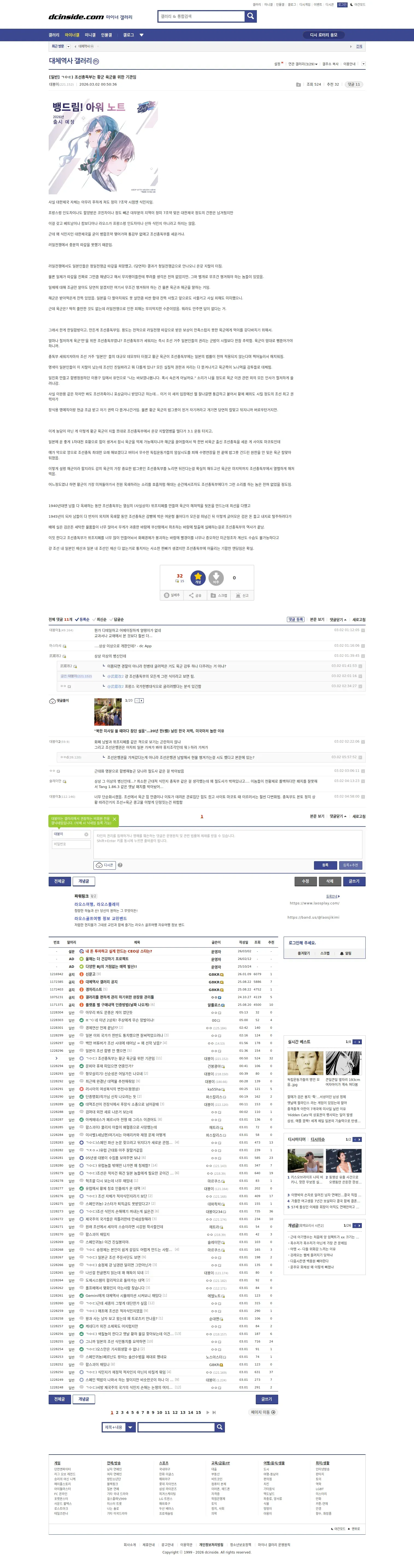This screenshot has height=1568, width=414.
Task: Click the 댓글 등록 button
Action: click(295, 620)
